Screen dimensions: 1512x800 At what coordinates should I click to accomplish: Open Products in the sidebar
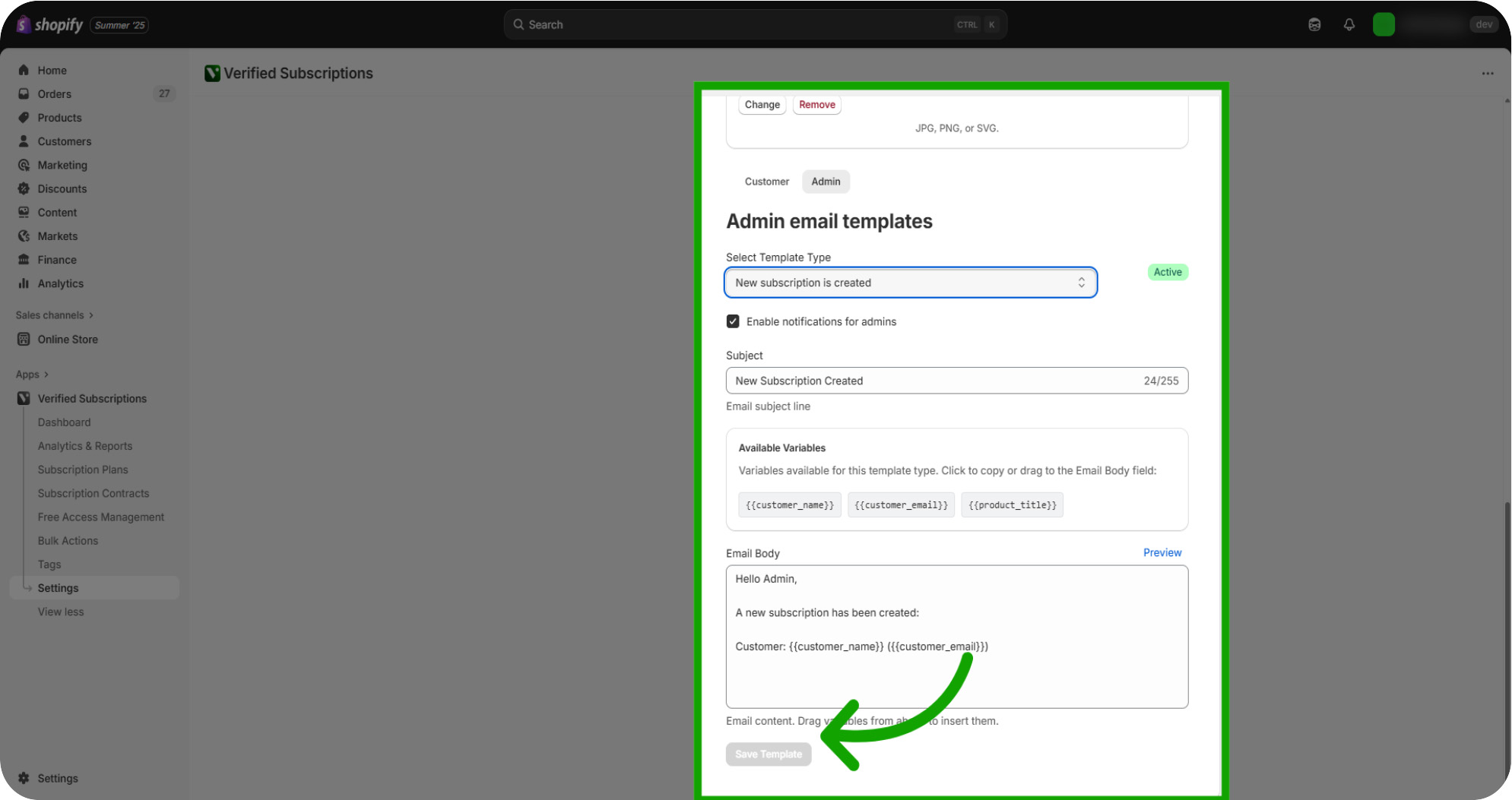coord(60,117)
